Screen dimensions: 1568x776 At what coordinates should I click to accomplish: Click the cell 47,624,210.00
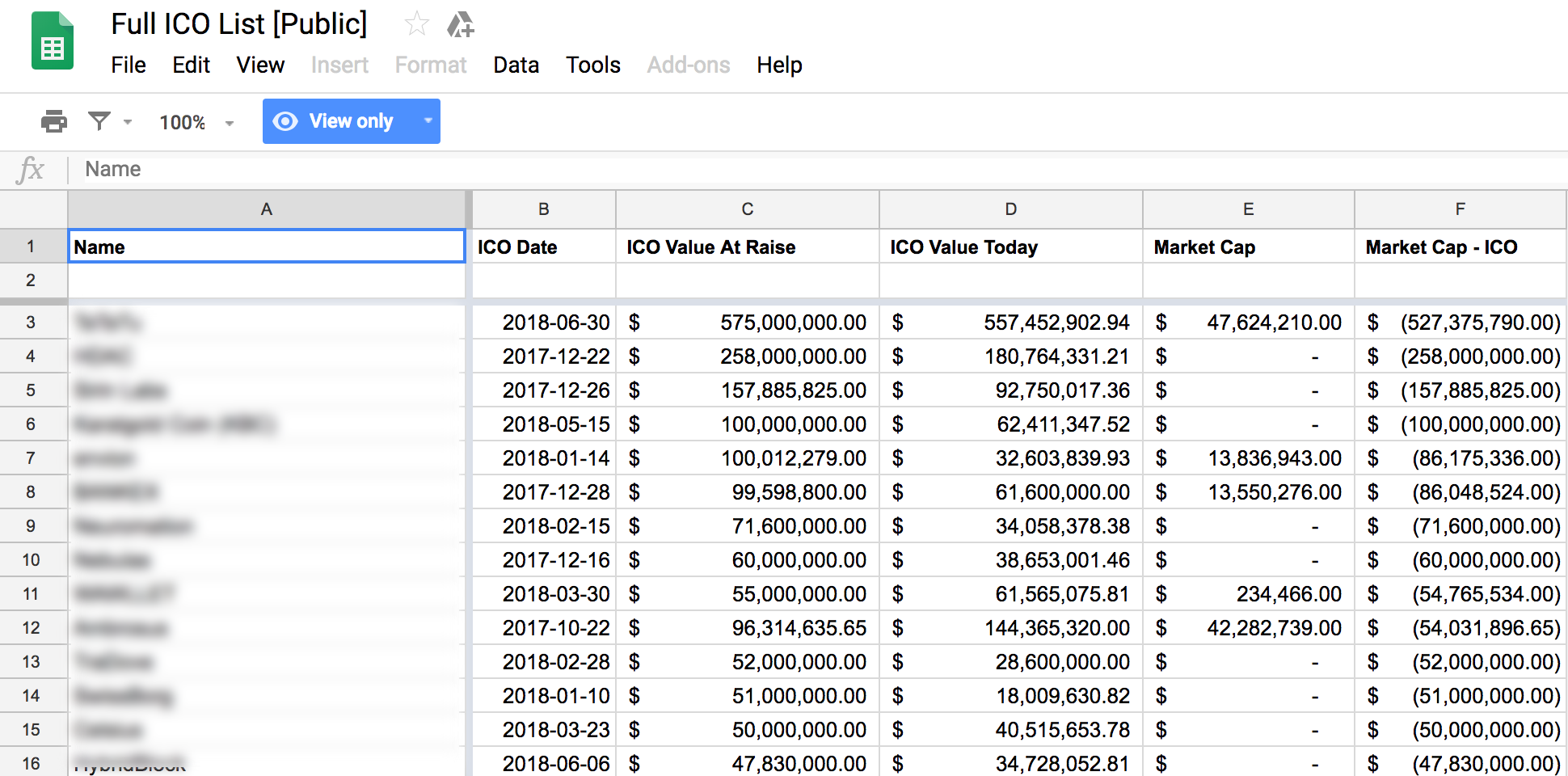[1249, 323]
